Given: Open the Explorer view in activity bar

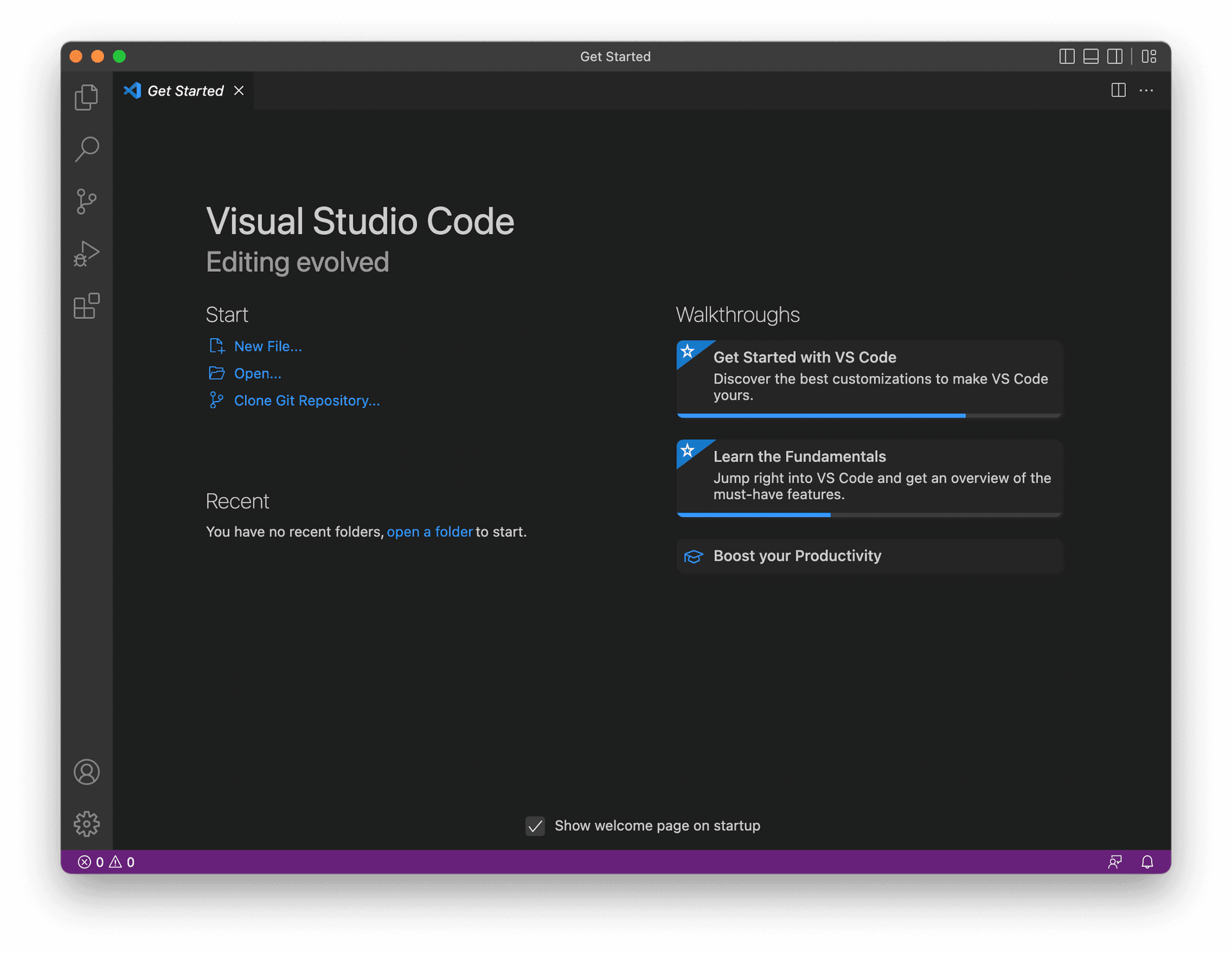Looking at the screenshot, I should [87, 98].
